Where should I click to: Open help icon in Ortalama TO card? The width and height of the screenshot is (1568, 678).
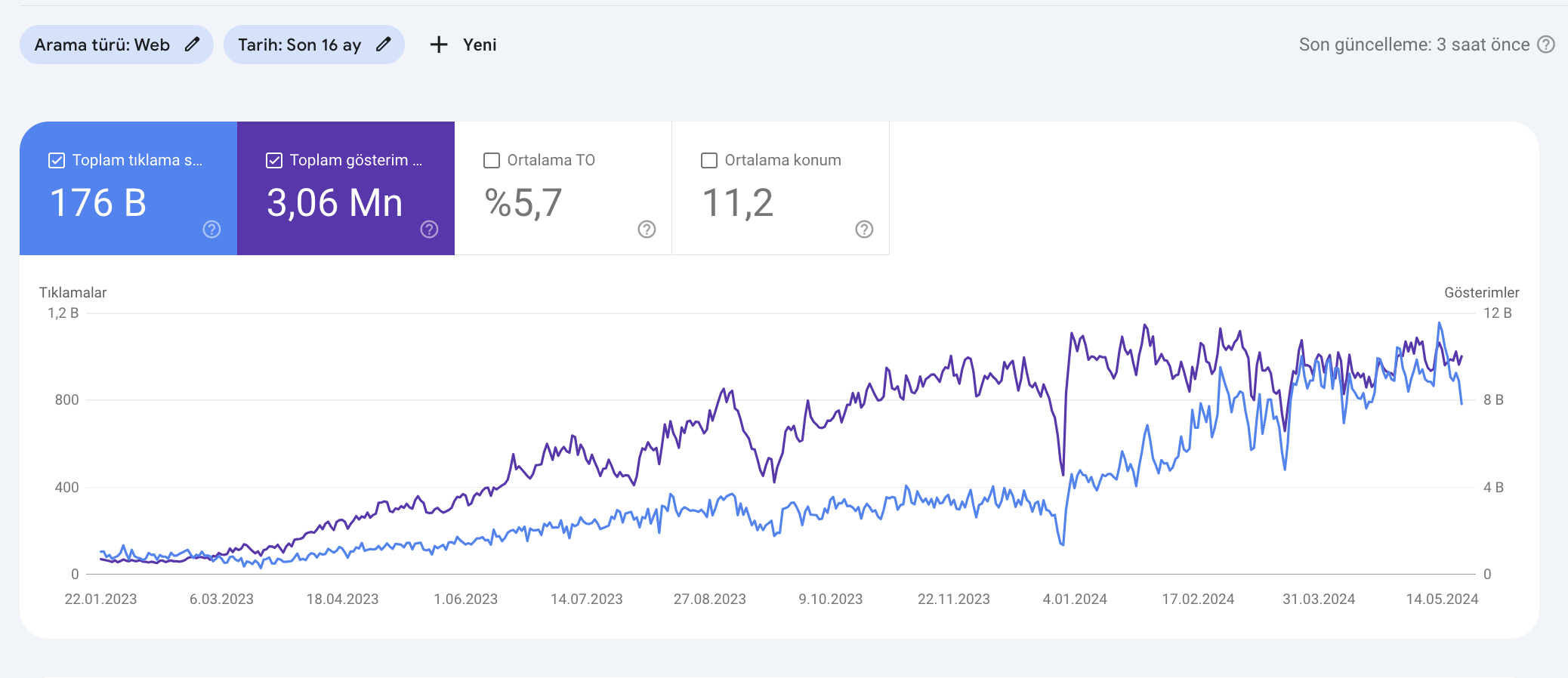(647, 230)
